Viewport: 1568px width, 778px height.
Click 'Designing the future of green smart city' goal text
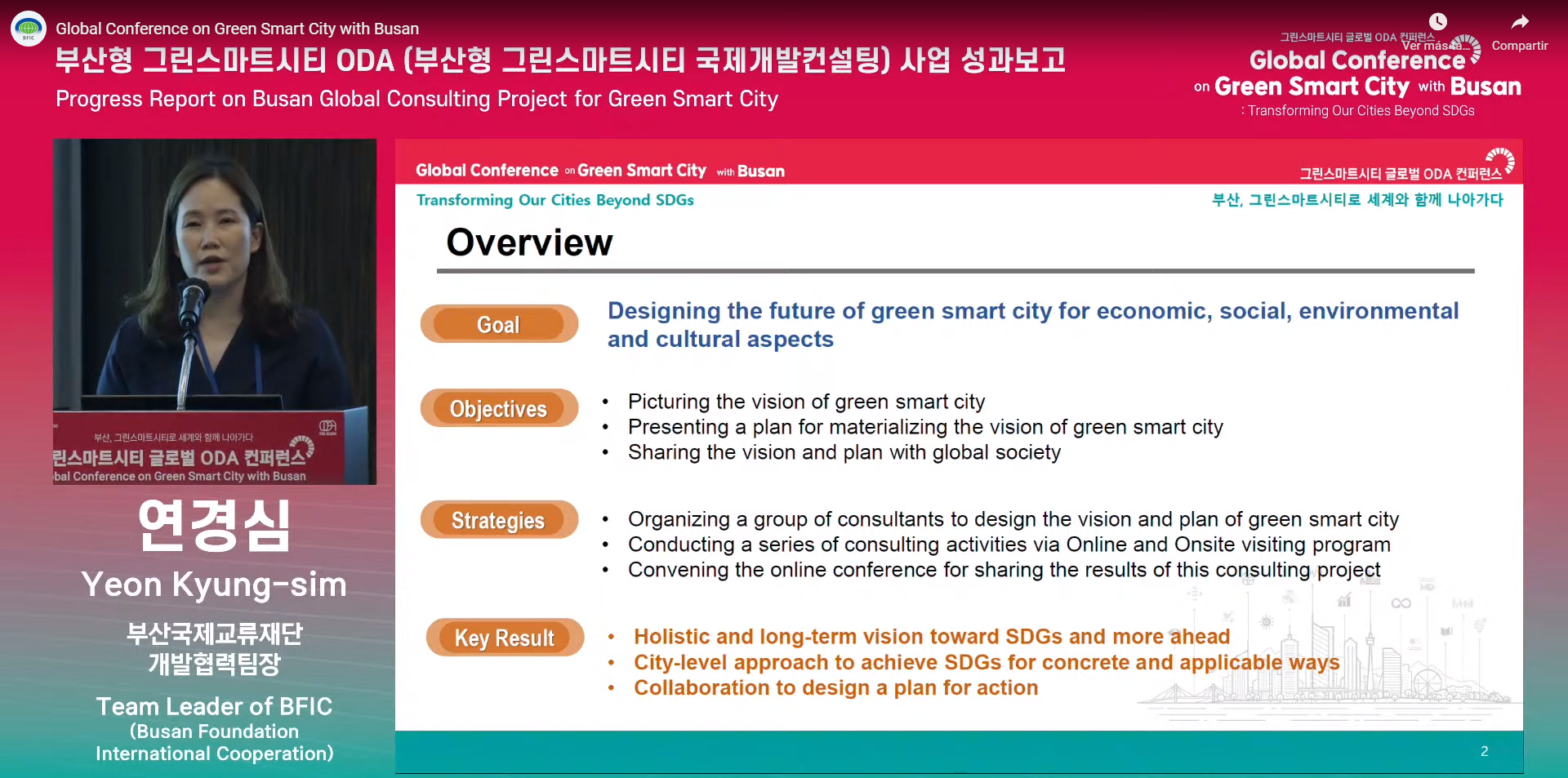click(1032, 324)
